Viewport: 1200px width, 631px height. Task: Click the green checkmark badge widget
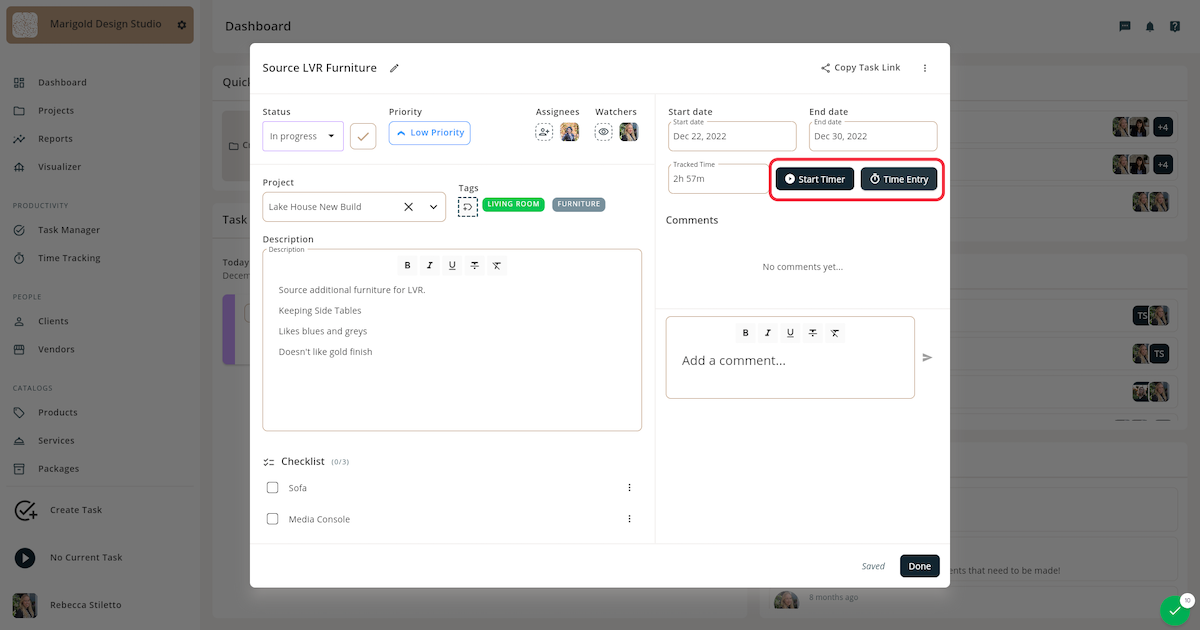pos(1174,610)
